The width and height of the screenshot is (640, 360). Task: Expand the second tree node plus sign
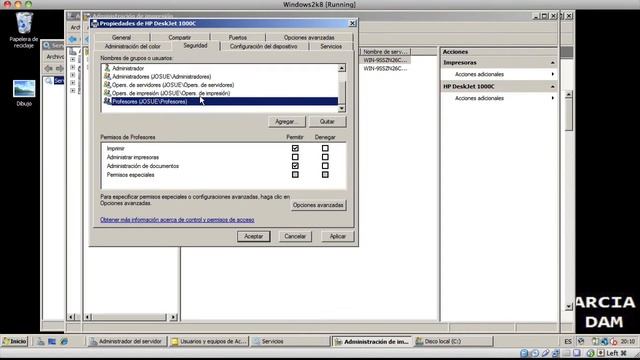[73, 67]
